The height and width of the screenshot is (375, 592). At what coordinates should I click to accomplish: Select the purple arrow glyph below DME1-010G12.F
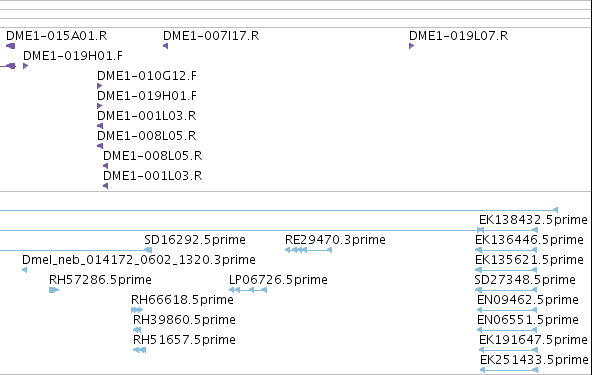tap(100, 86)
